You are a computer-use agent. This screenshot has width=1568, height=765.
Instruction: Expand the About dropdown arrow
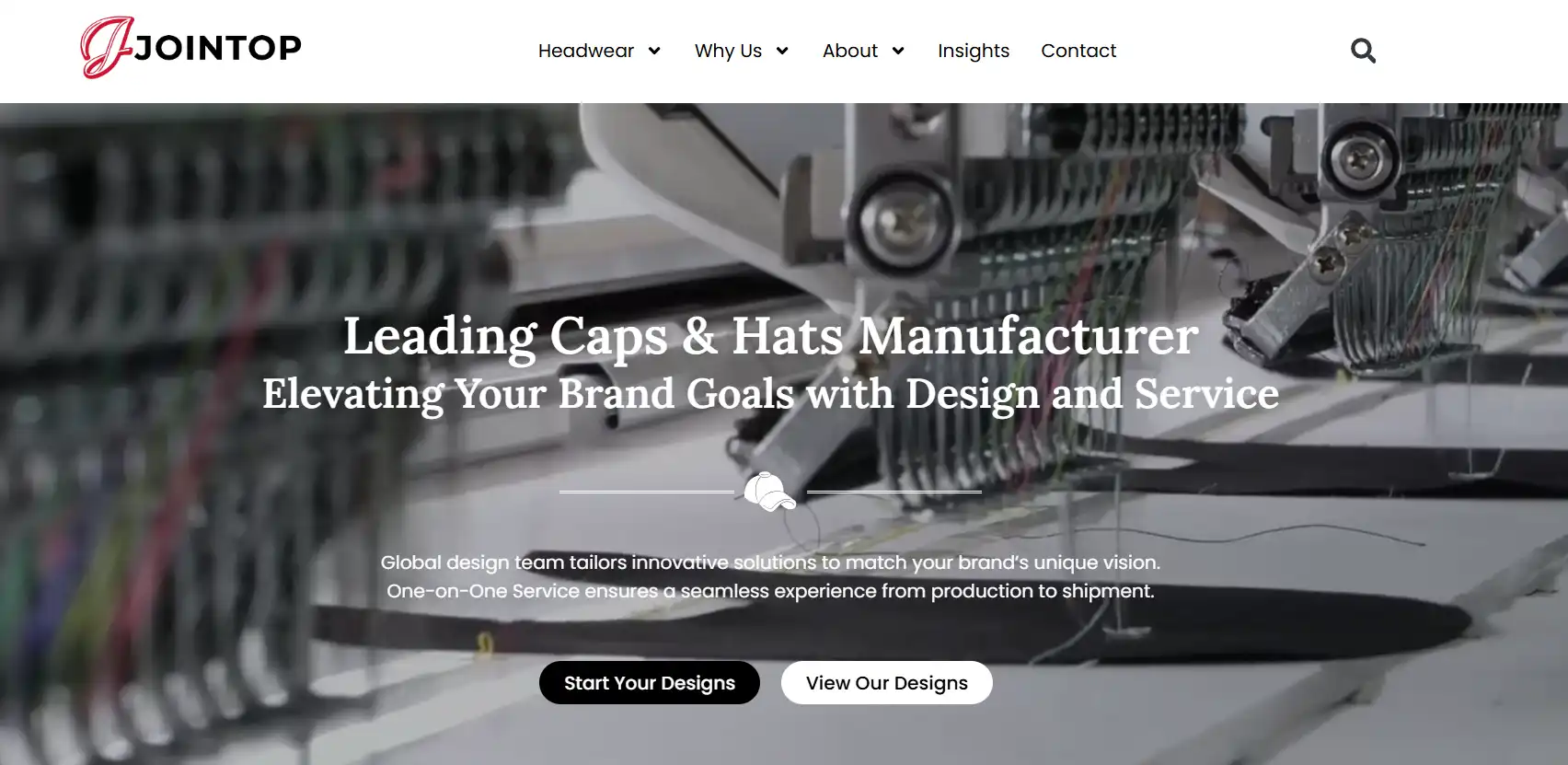coord(898,51)
